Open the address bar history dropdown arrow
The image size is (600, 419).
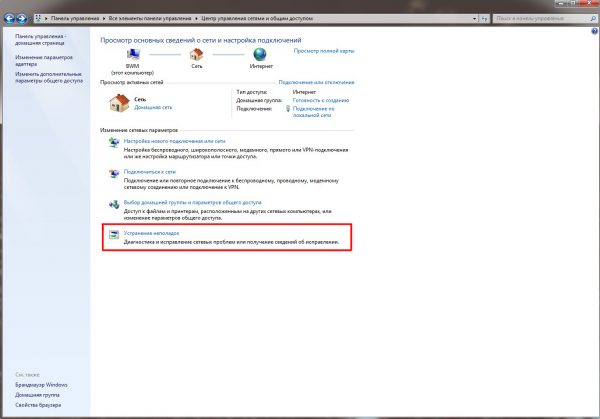pos(474,18)
